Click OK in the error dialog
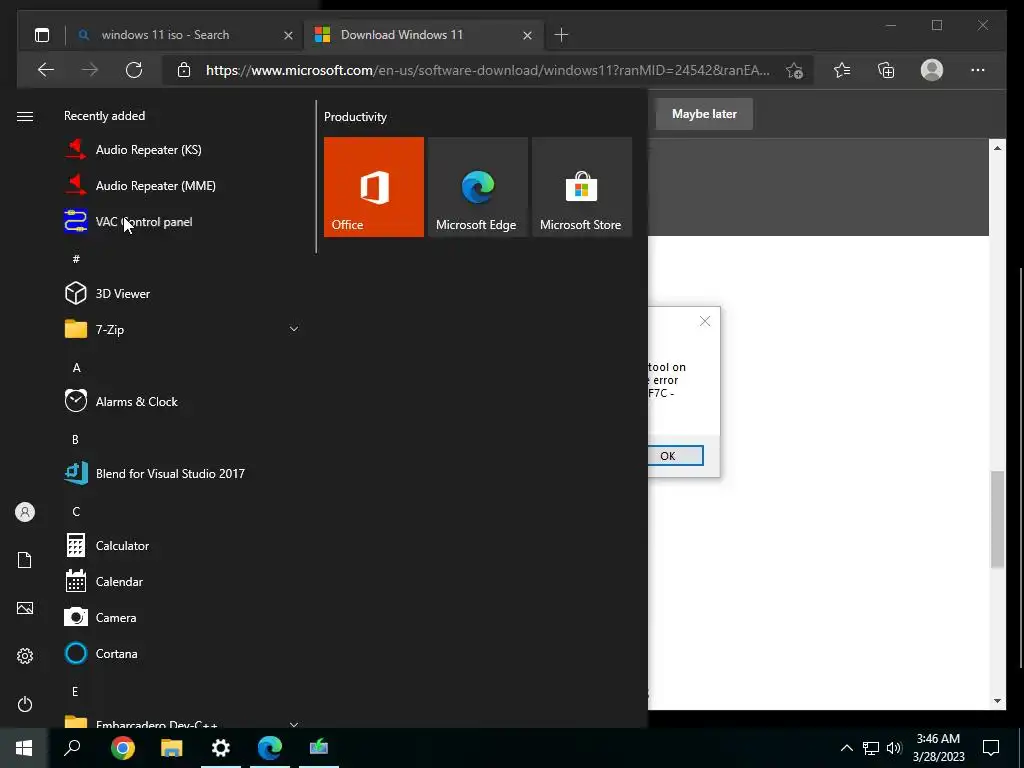 [x=675, y=456]
